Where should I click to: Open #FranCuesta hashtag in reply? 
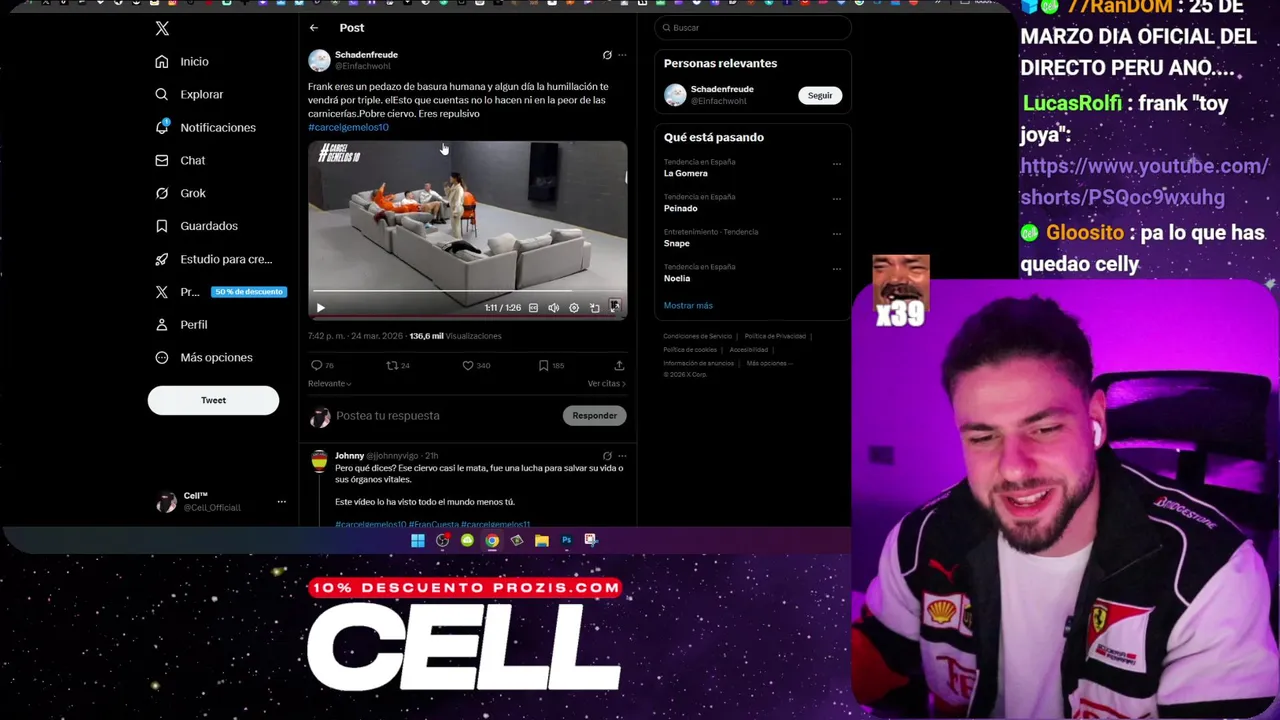(434, 523)
